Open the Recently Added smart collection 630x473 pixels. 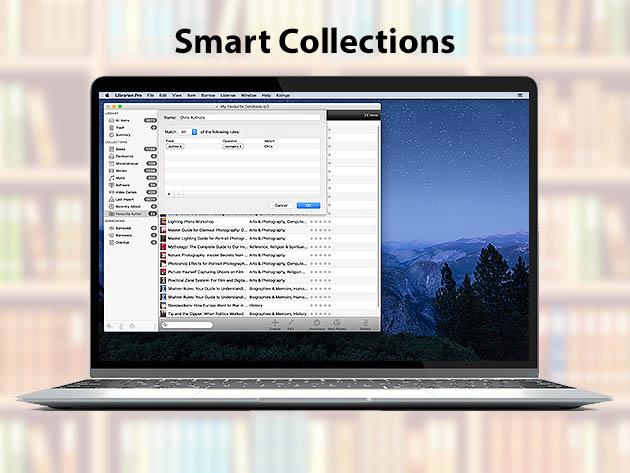coord(131,207)
